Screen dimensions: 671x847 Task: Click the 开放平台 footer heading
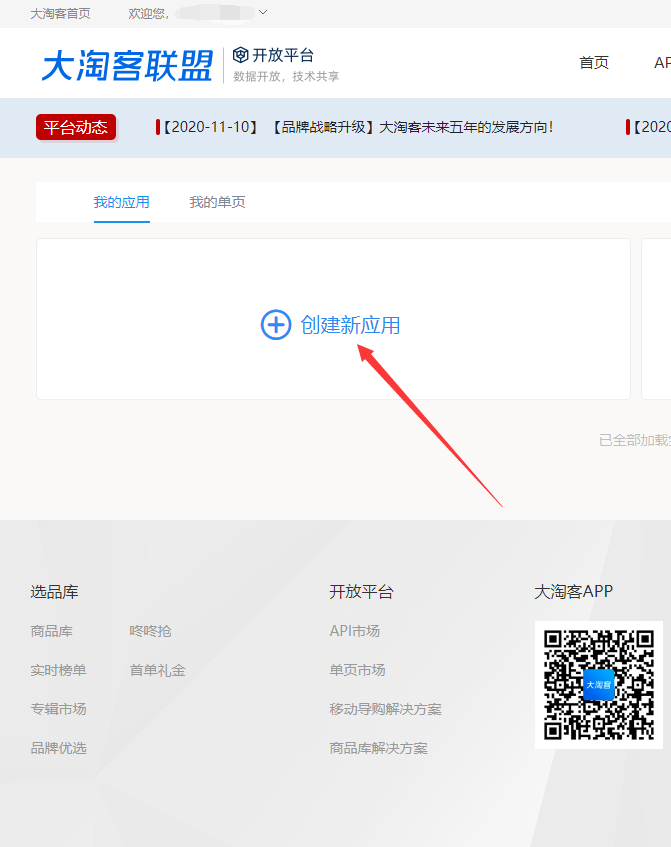pyautogui.click(x=361, y=592)
